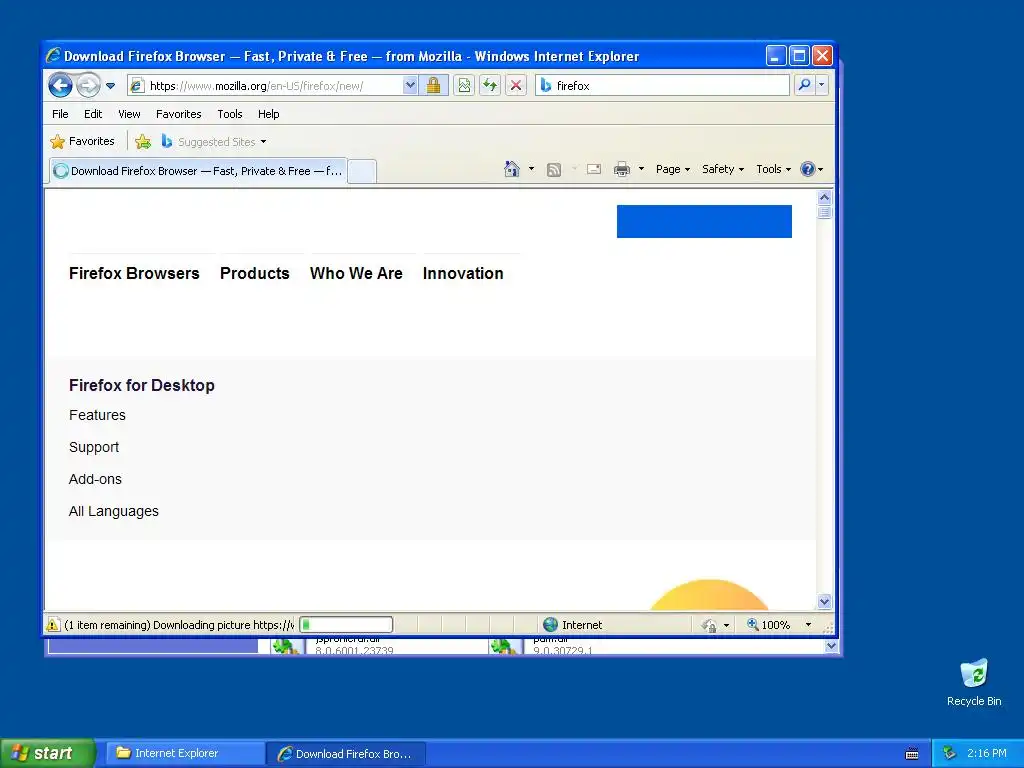This screenshot has width=1024, height=768.
Task: Go back with the Back arrow button
Action: [x=60, y=85]
